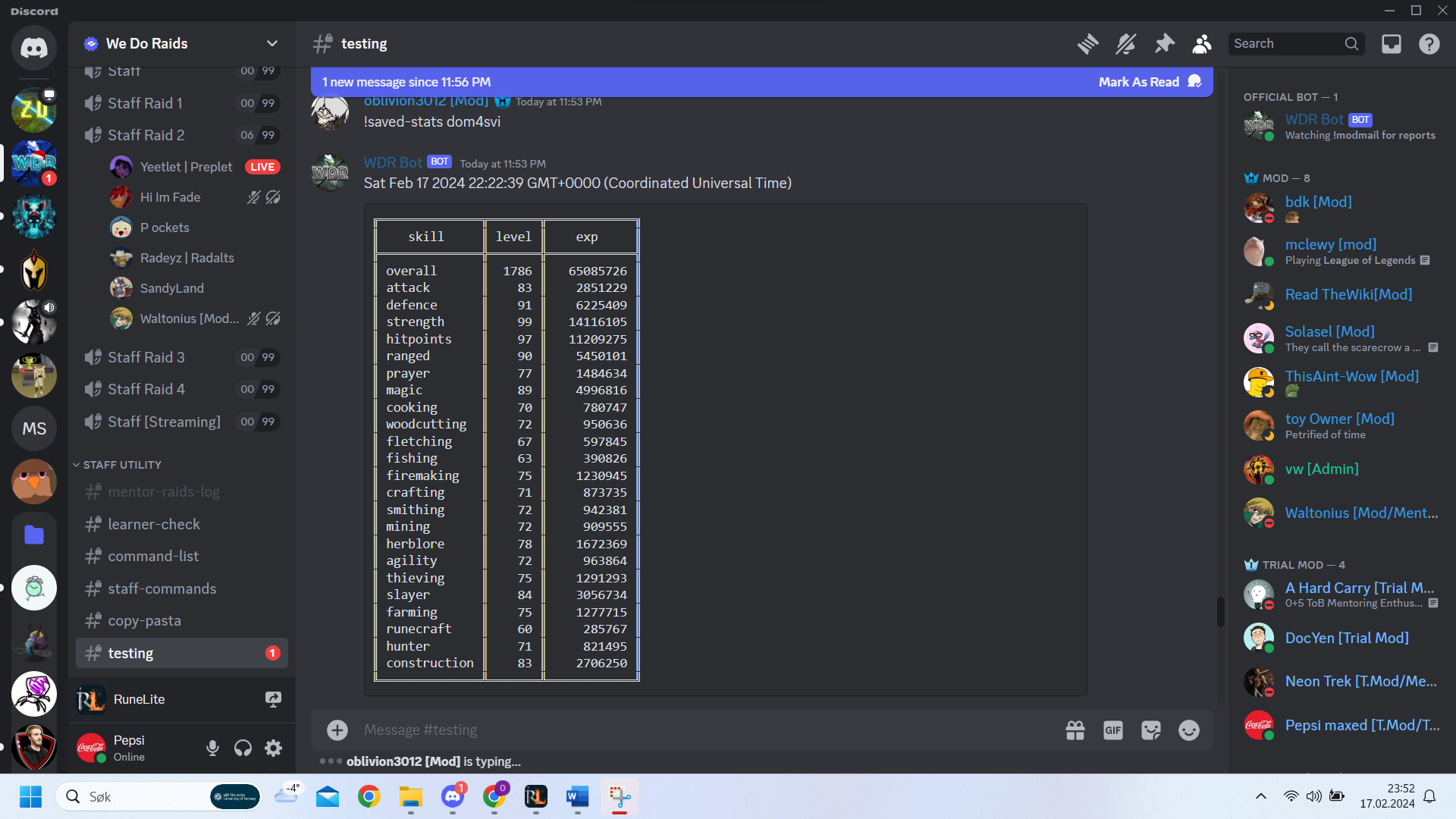Open the Threads icon in channel header
This screenshot has height=819, width=1456.
(x=1087, y=44)
